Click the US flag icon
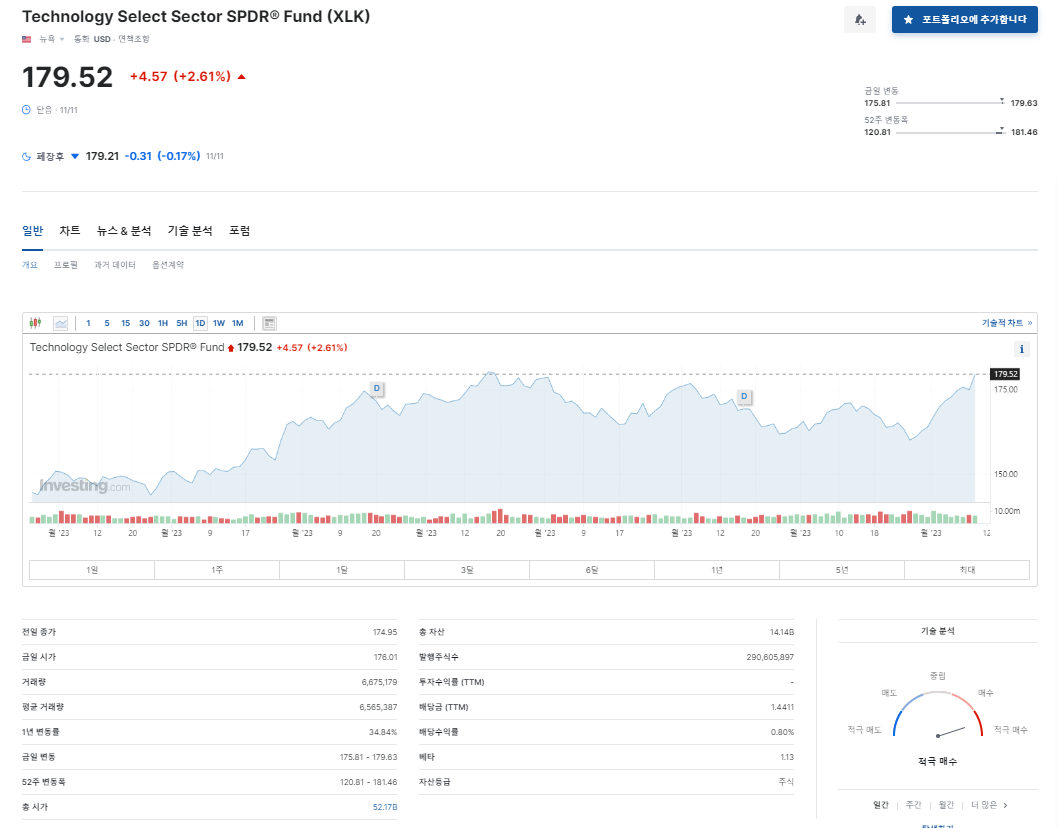The height and width of the screenshot is (828, 1058). (x=26, y=39)
